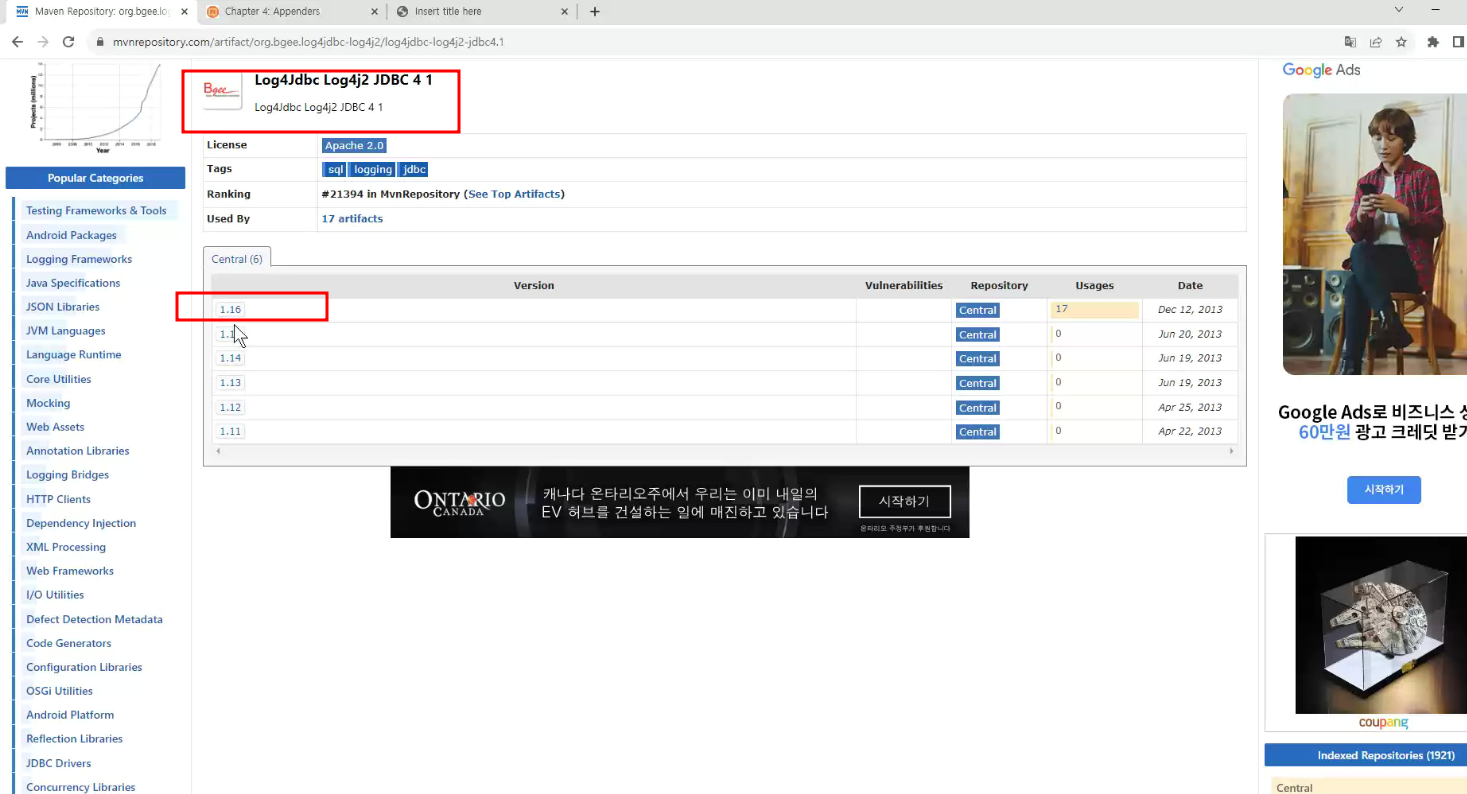Open the extensions puzzle icon
The height and width of the screenshot is (794, 1467).
pos(1433,42)
